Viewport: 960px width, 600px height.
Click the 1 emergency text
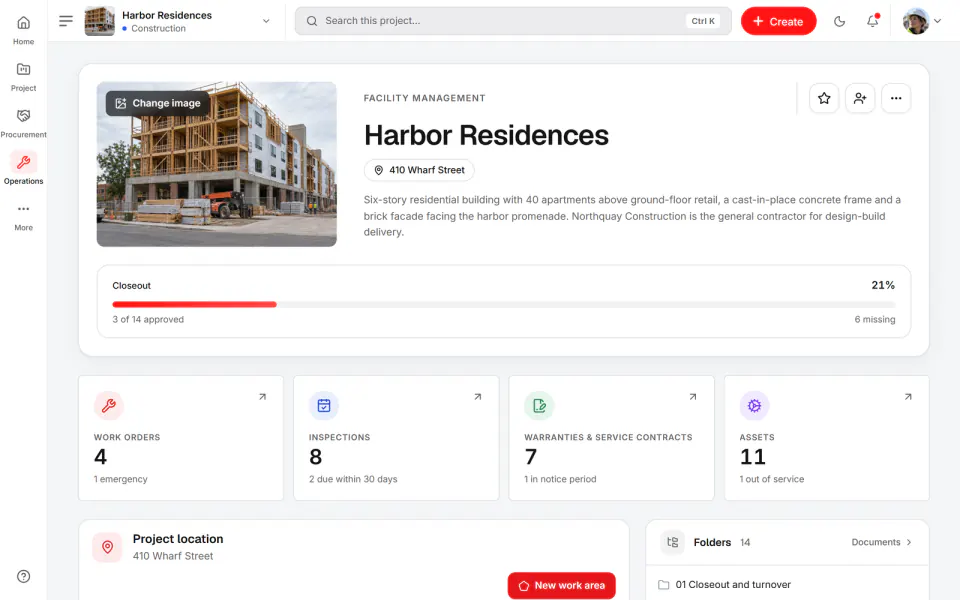121,479
